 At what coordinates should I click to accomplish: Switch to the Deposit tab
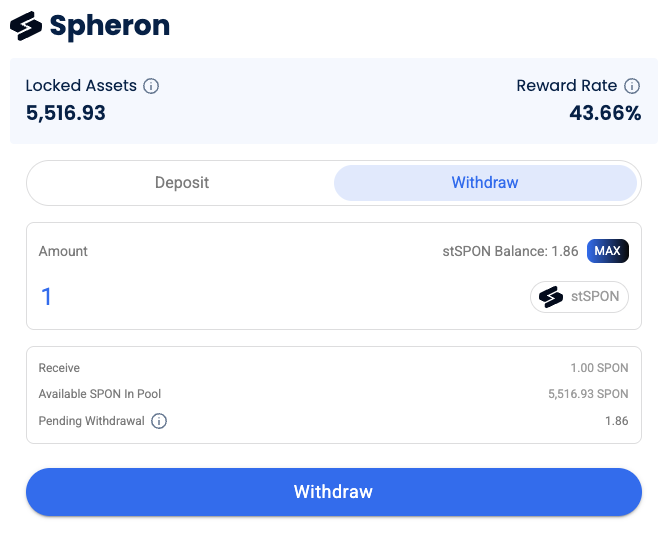point(182,183)
